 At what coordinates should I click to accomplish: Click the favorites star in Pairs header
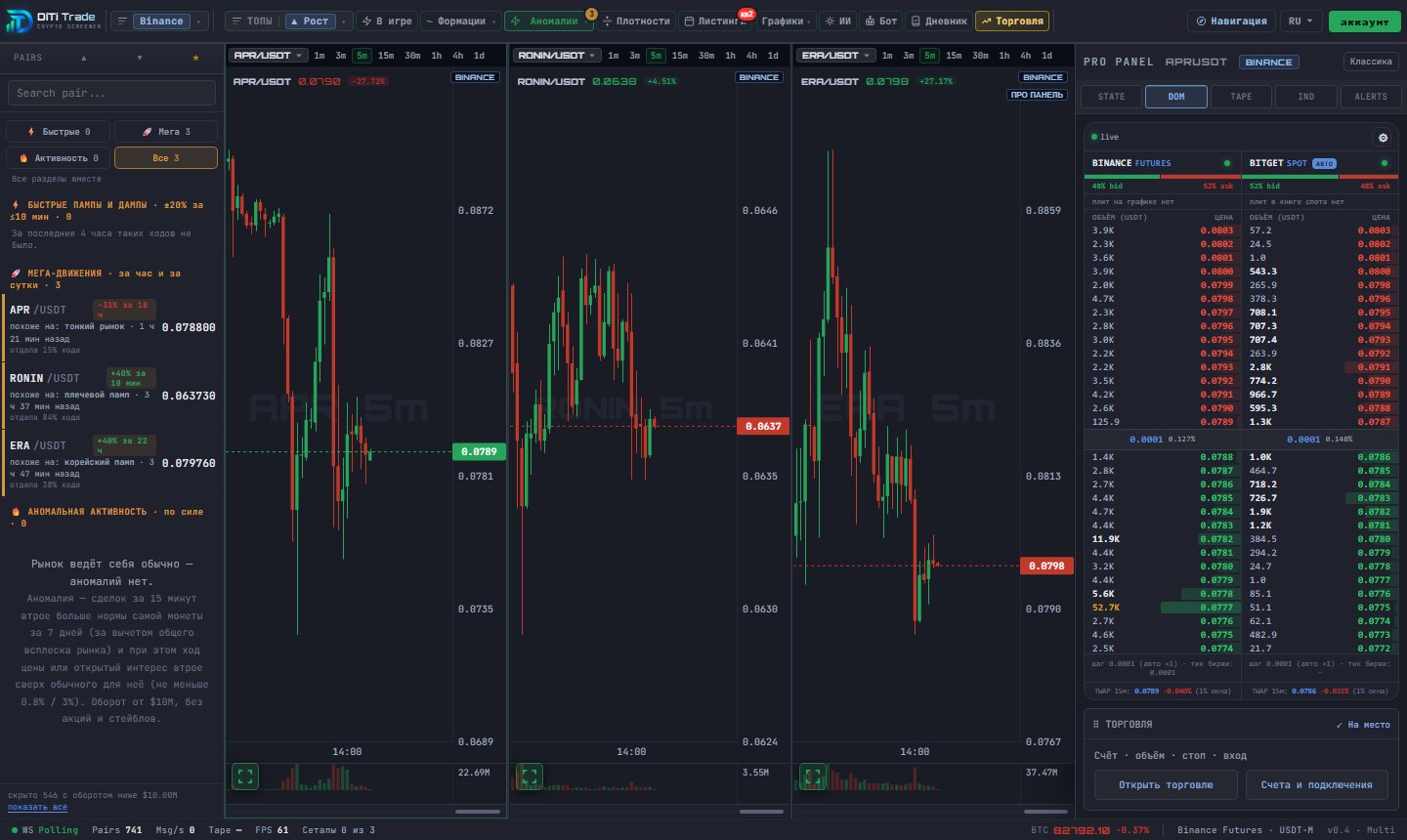click(195, 58)
